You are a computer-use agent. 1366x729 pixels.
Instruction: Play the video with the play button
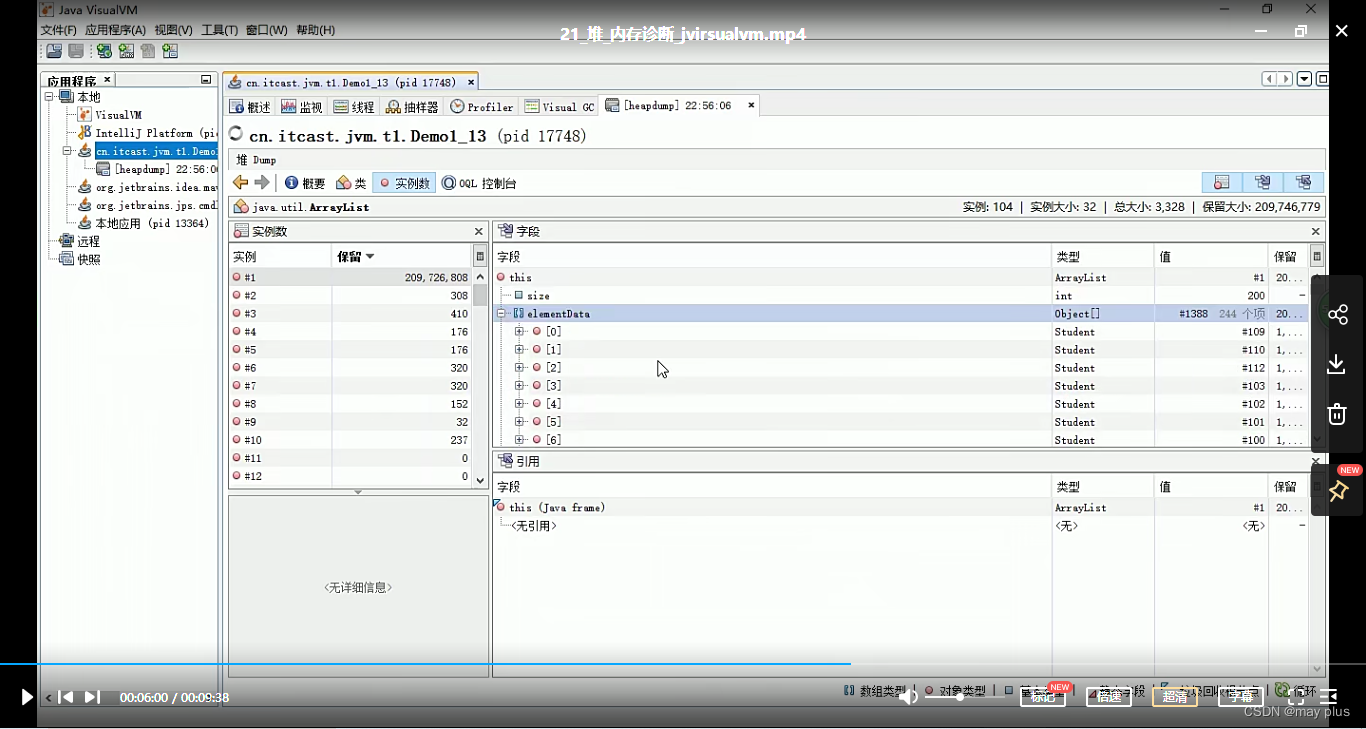[27, 697]
